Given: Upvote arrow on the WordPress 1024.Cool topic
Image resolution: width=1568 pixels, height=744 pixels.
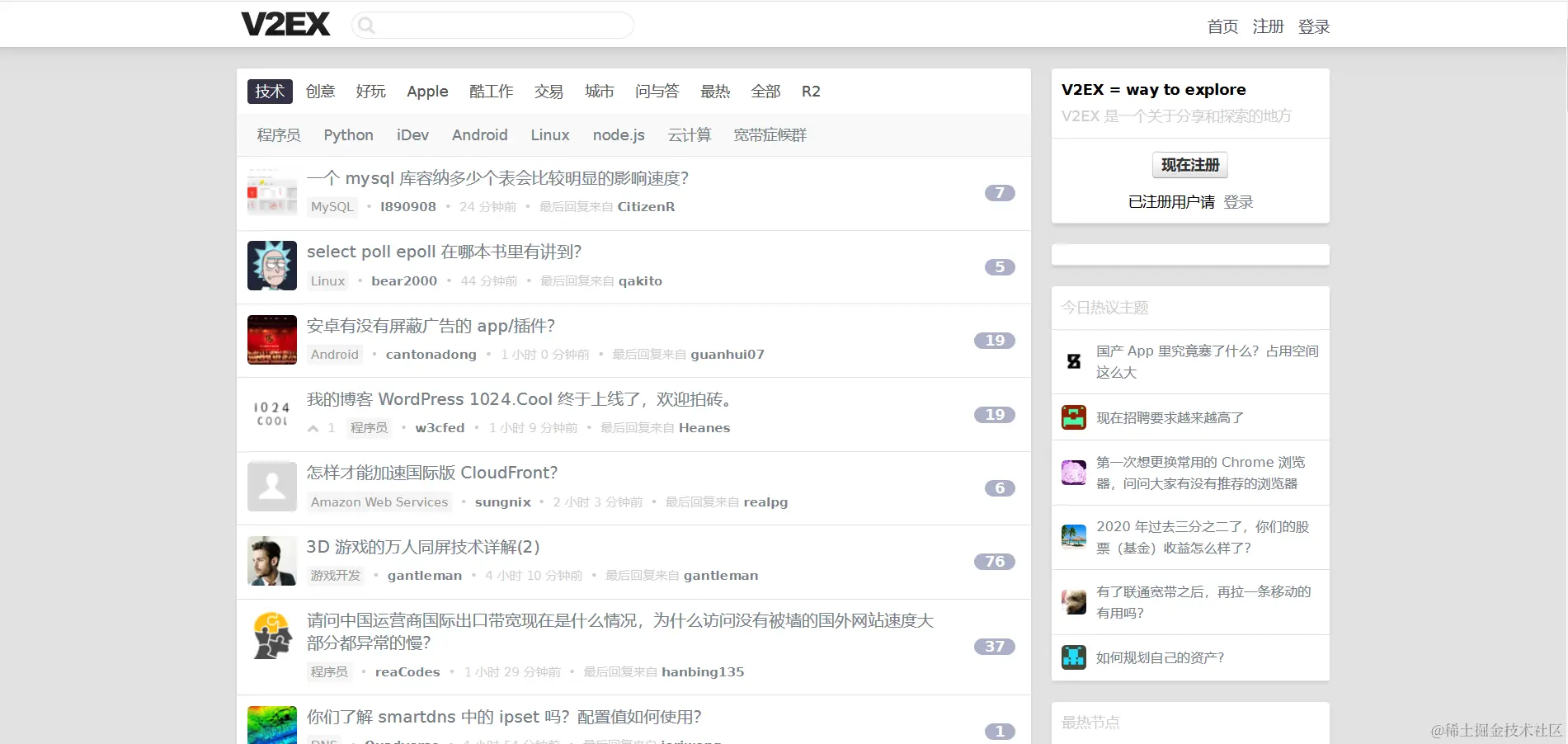Looking at the screenshot, I should pos(313,428).
